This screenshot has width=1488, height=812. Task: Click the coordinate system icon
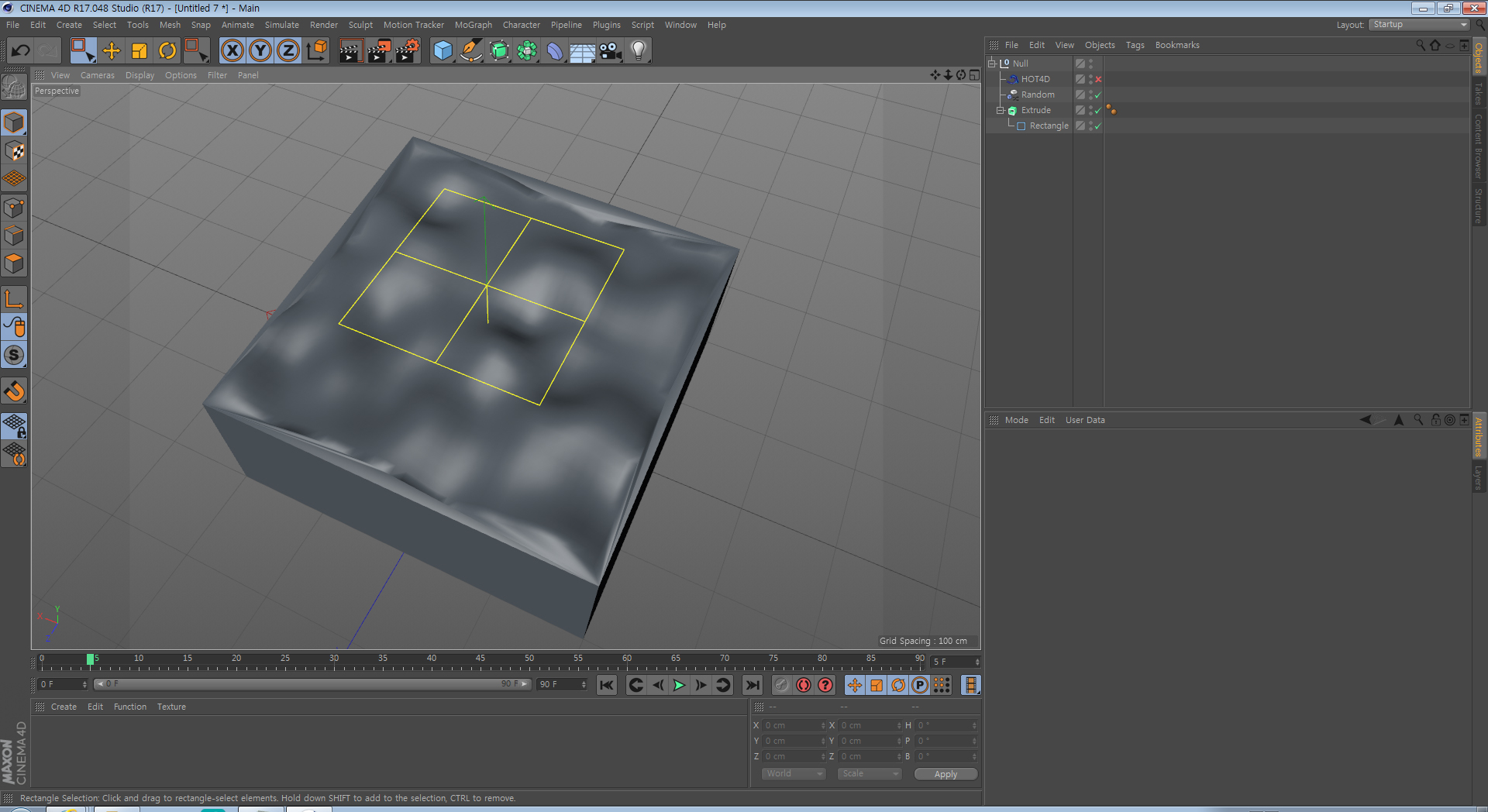pyautogui.click(x=317, y=51)
